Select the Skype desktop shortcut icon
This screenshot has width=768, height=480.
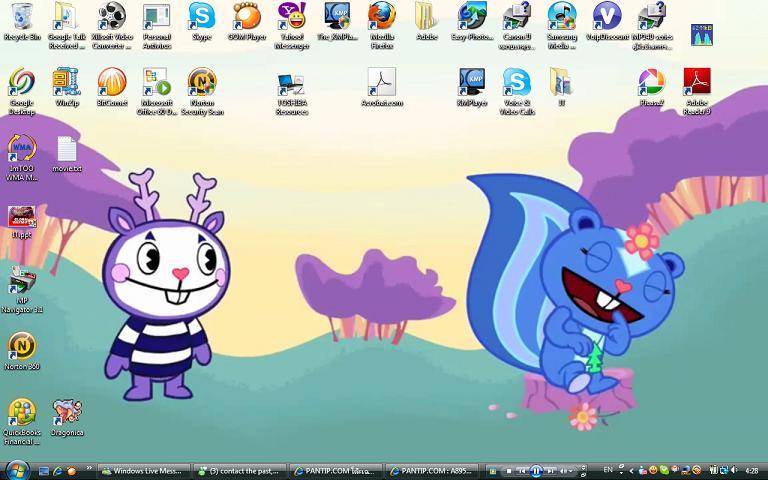(202, 22)
